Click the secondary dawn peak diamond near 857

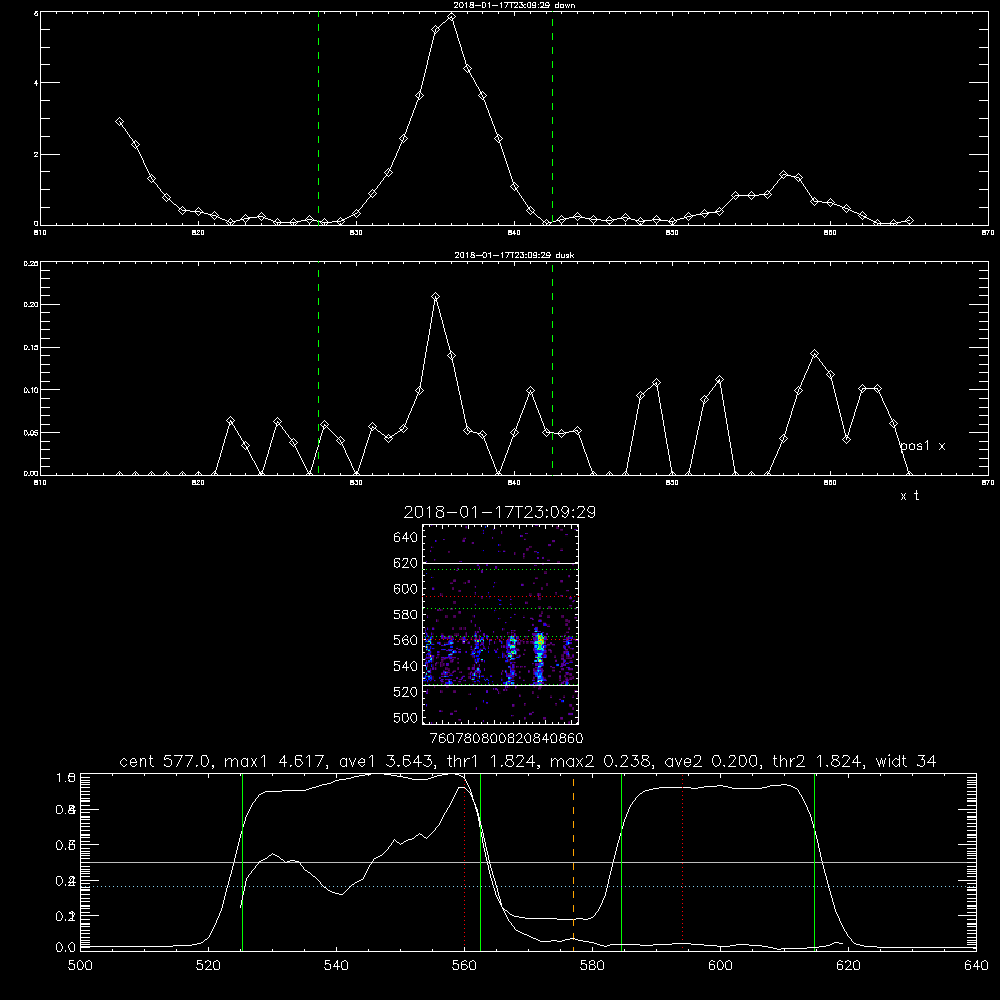tap(784, 175)
